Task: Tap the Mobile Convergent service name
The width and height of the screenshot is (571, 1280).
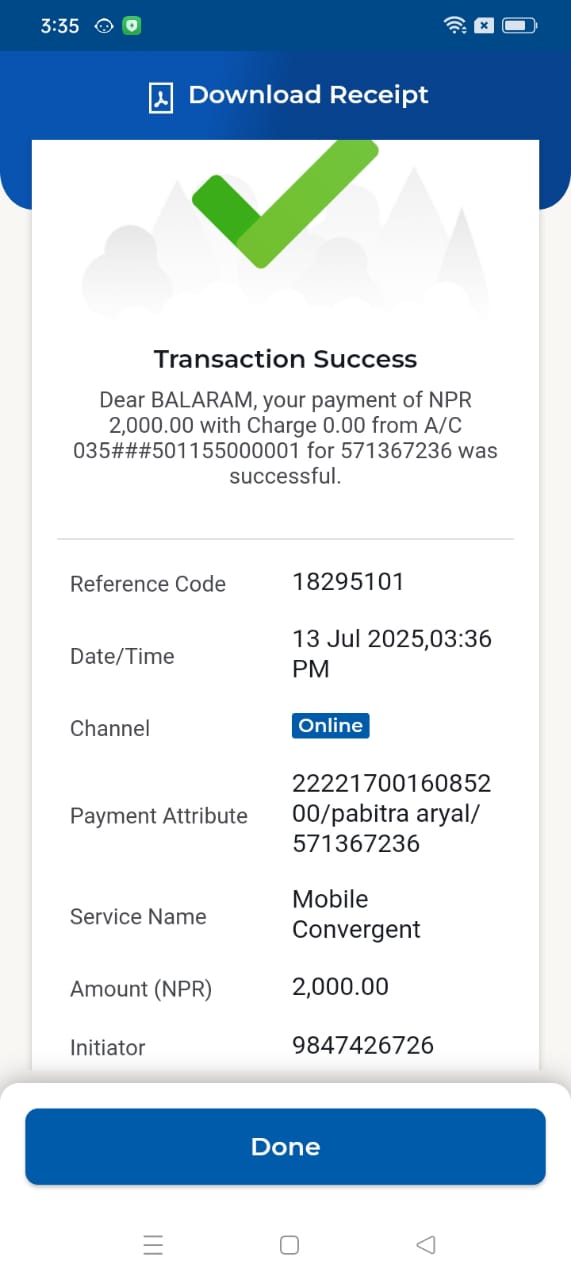Action: tap(356, 914)
